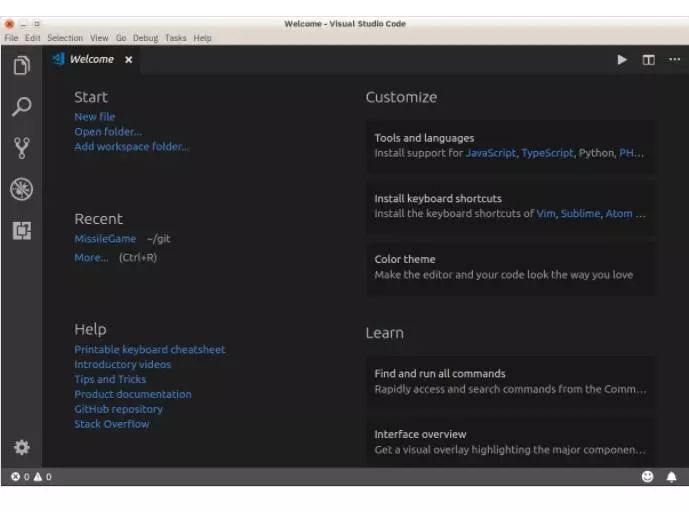The height and width of the screenshot is (512, 689).
Task: Open the View menu
Action: (x=99, y=38)
